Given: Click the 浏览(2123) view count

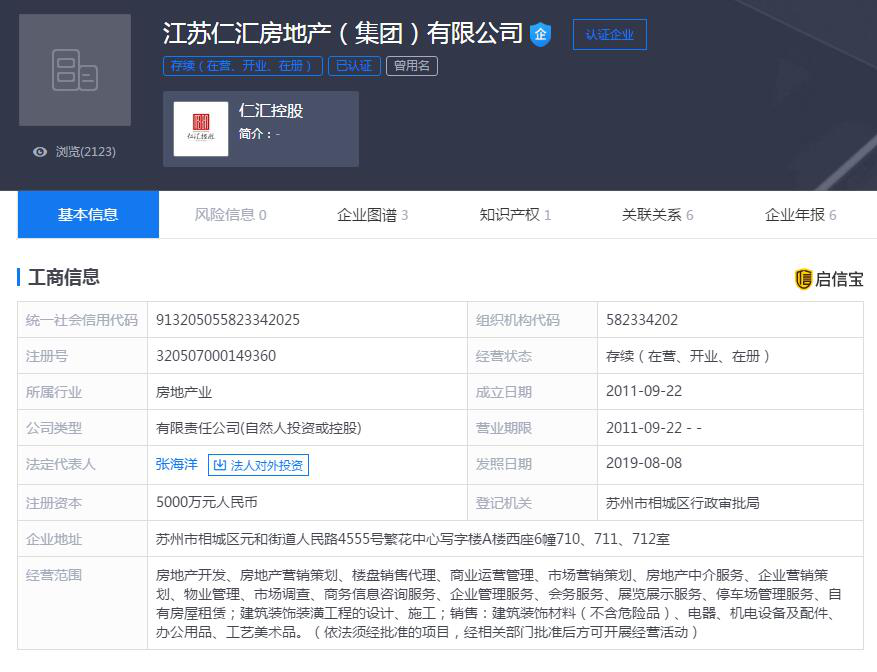Looking at the screenshot, I should point(86,152).
